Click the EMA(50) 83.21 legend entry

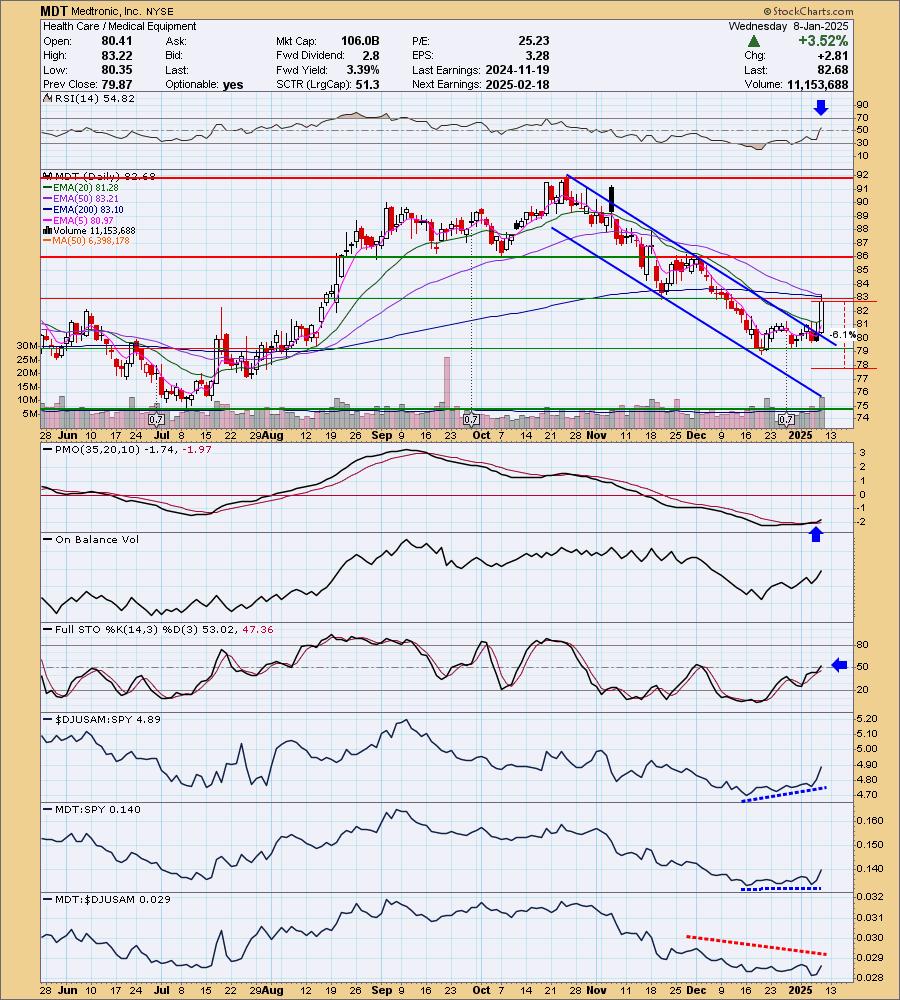81,198
